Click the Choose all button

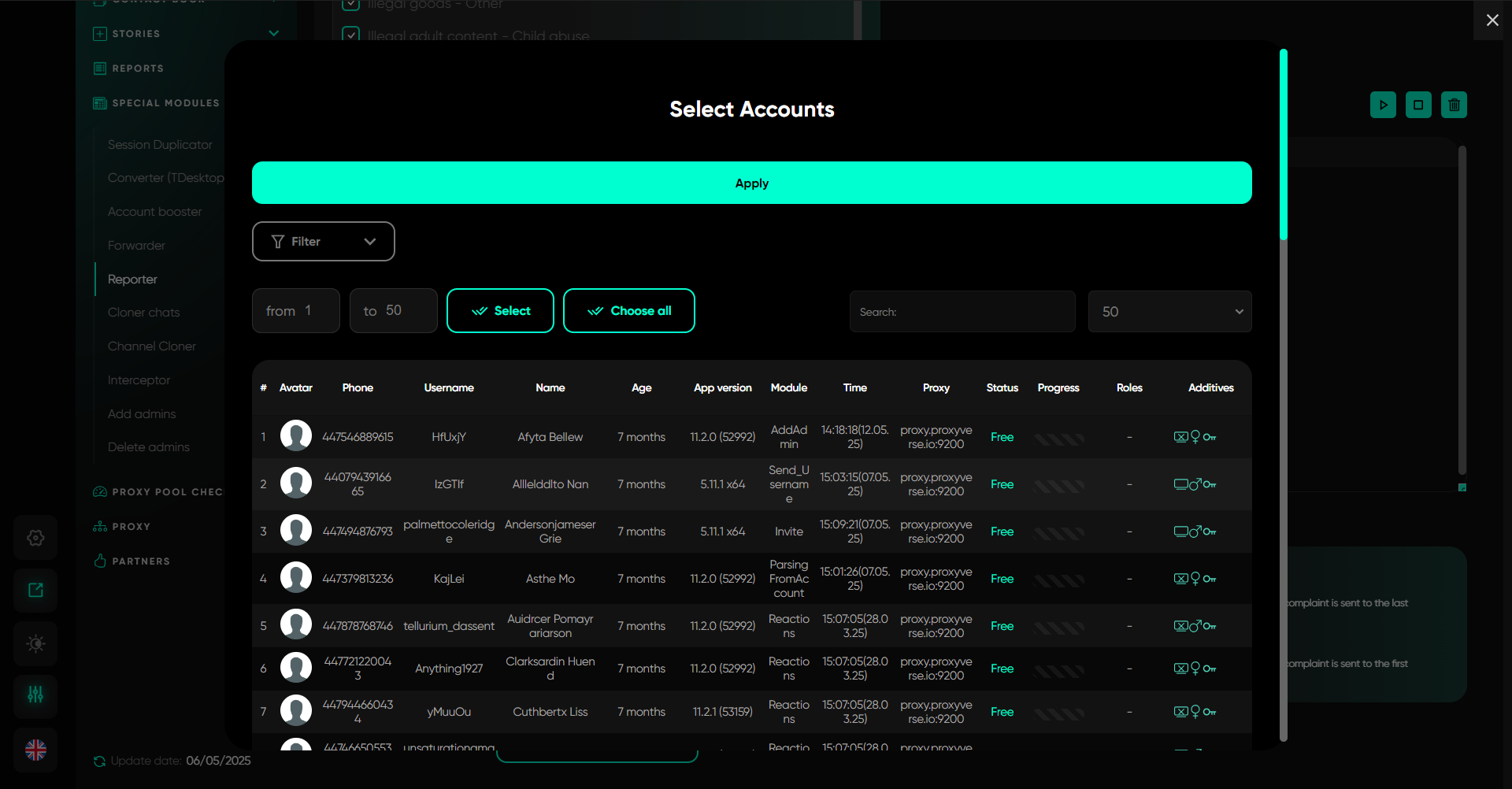coord(628,311)
